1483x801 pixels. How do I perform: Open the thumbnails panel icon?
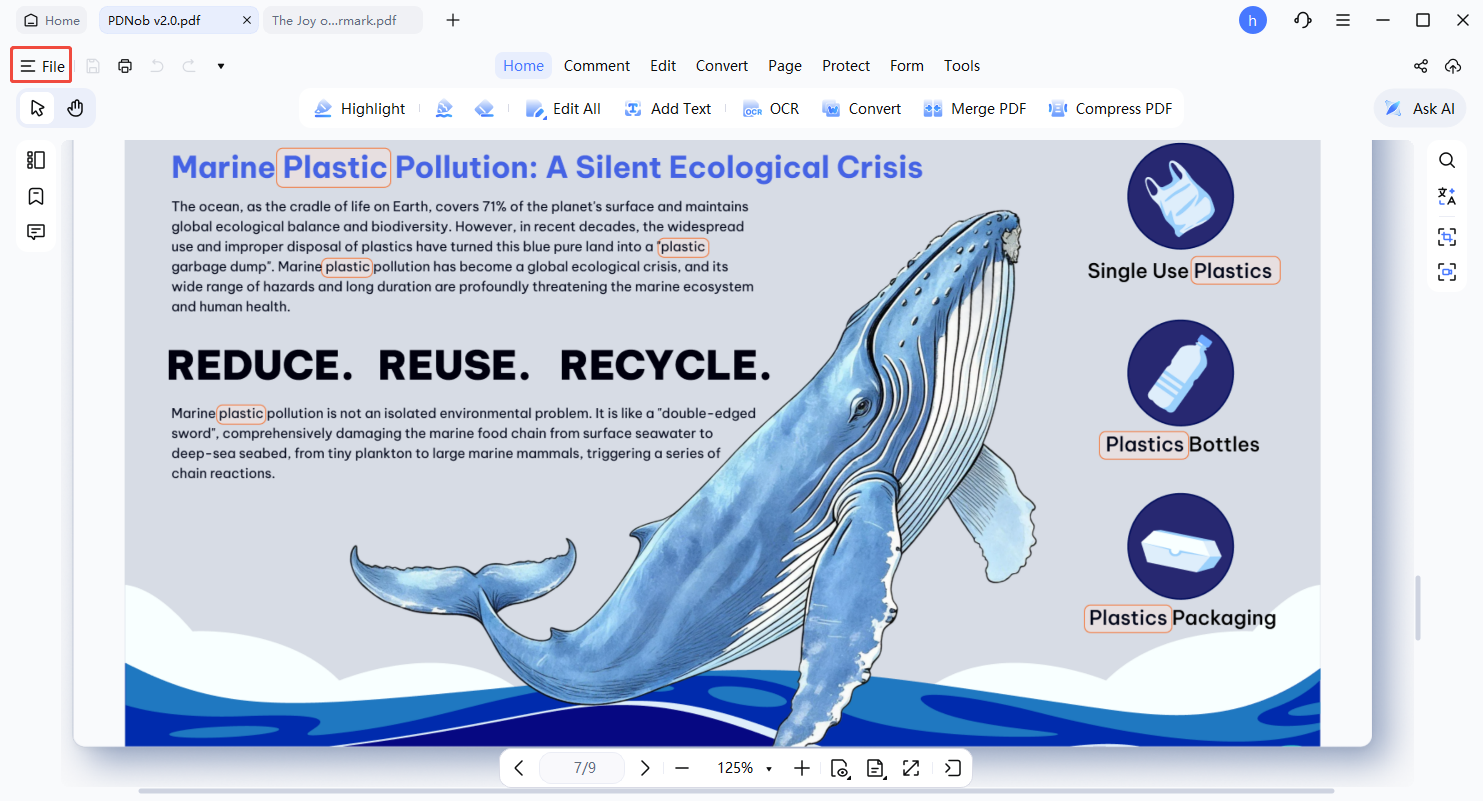click(36, 160)
